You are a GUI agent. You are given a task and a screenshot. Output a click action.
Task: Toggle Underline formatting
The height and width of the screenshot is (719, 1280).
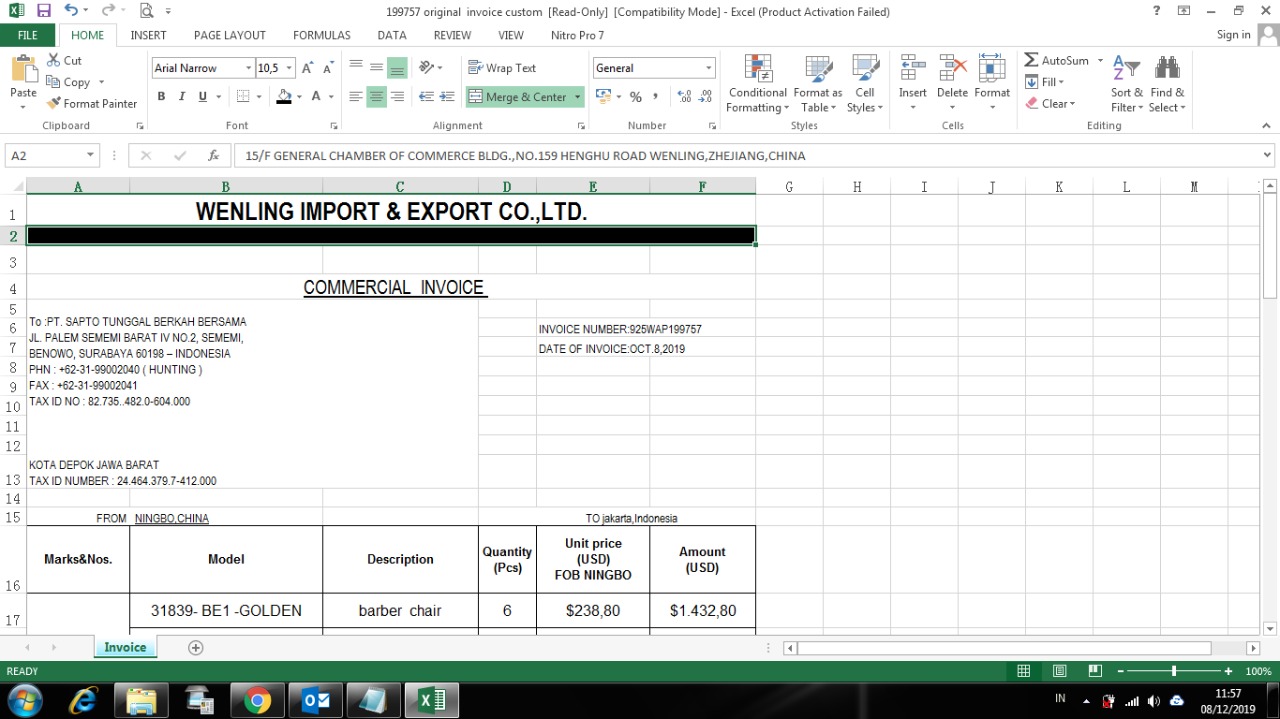203,97
